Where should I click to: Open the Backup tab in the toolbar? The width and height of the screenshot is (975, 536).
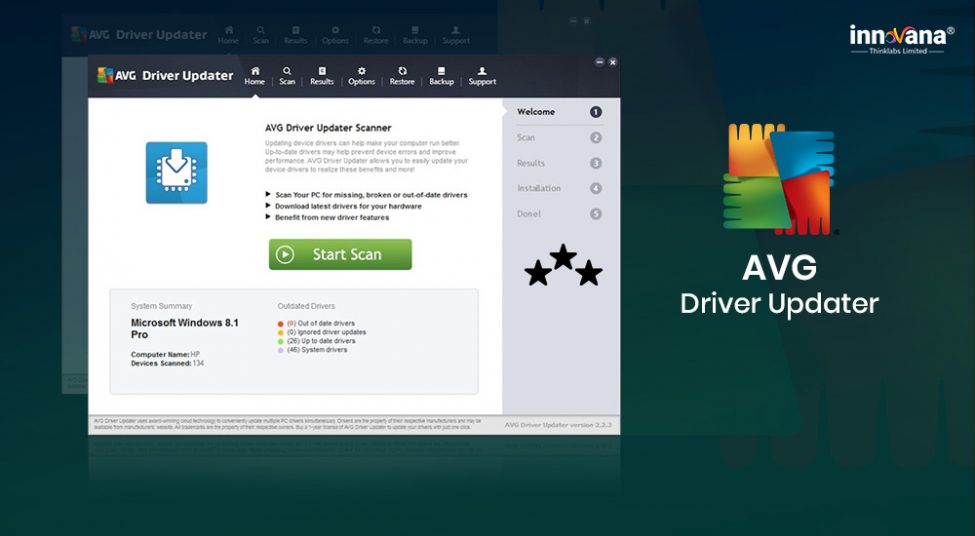pyautogui.click(x=441, y=76)
